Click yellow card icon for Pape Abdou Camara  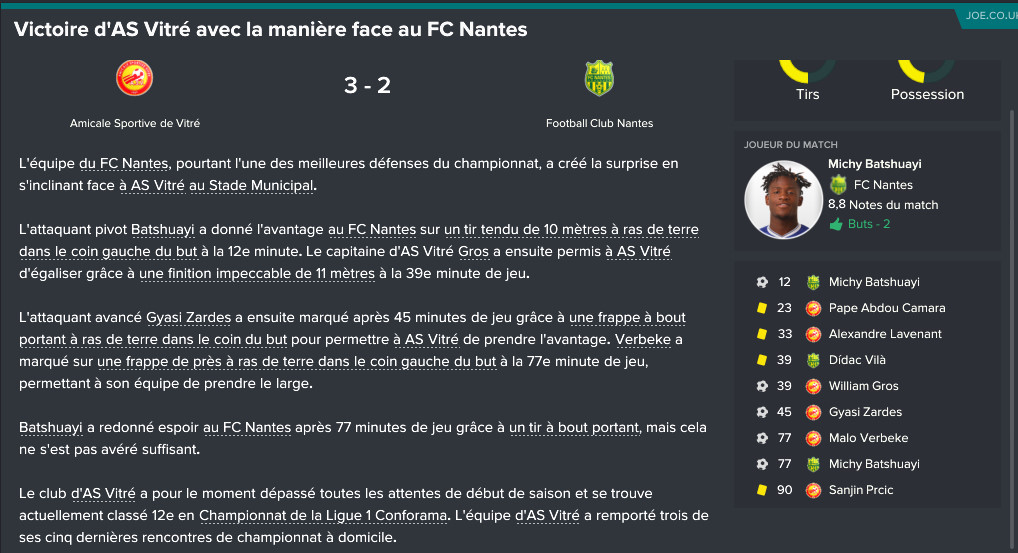762,308
